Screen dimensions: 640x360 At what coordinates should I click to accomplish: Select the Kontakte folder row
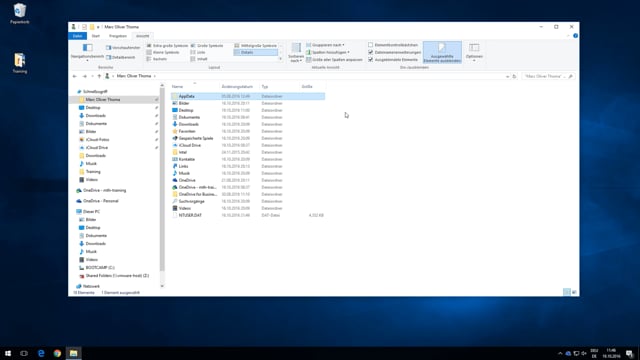coord(248,159)
